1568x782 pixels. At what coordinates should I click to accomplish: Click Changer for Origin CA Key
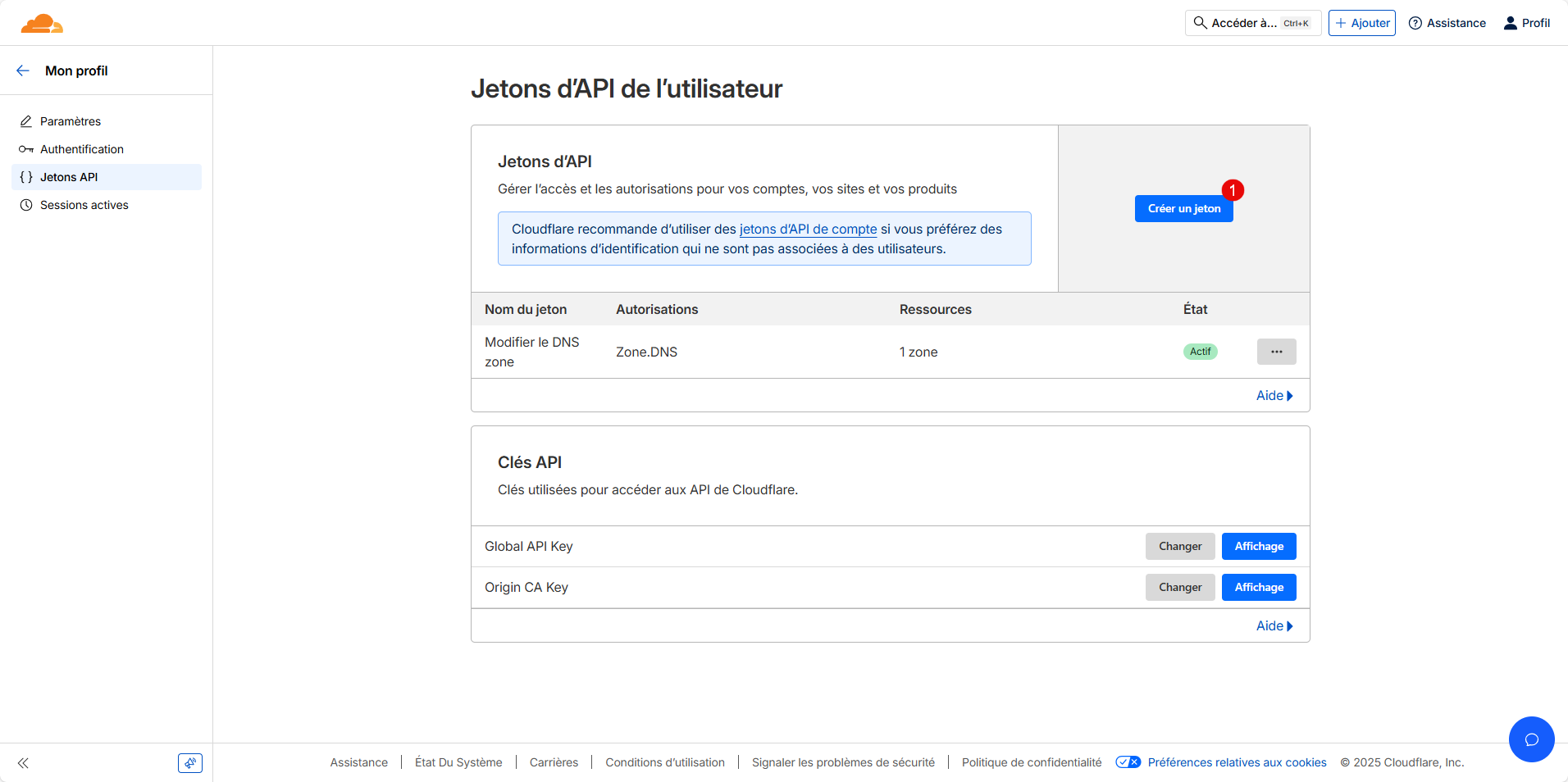[1179, 588]
